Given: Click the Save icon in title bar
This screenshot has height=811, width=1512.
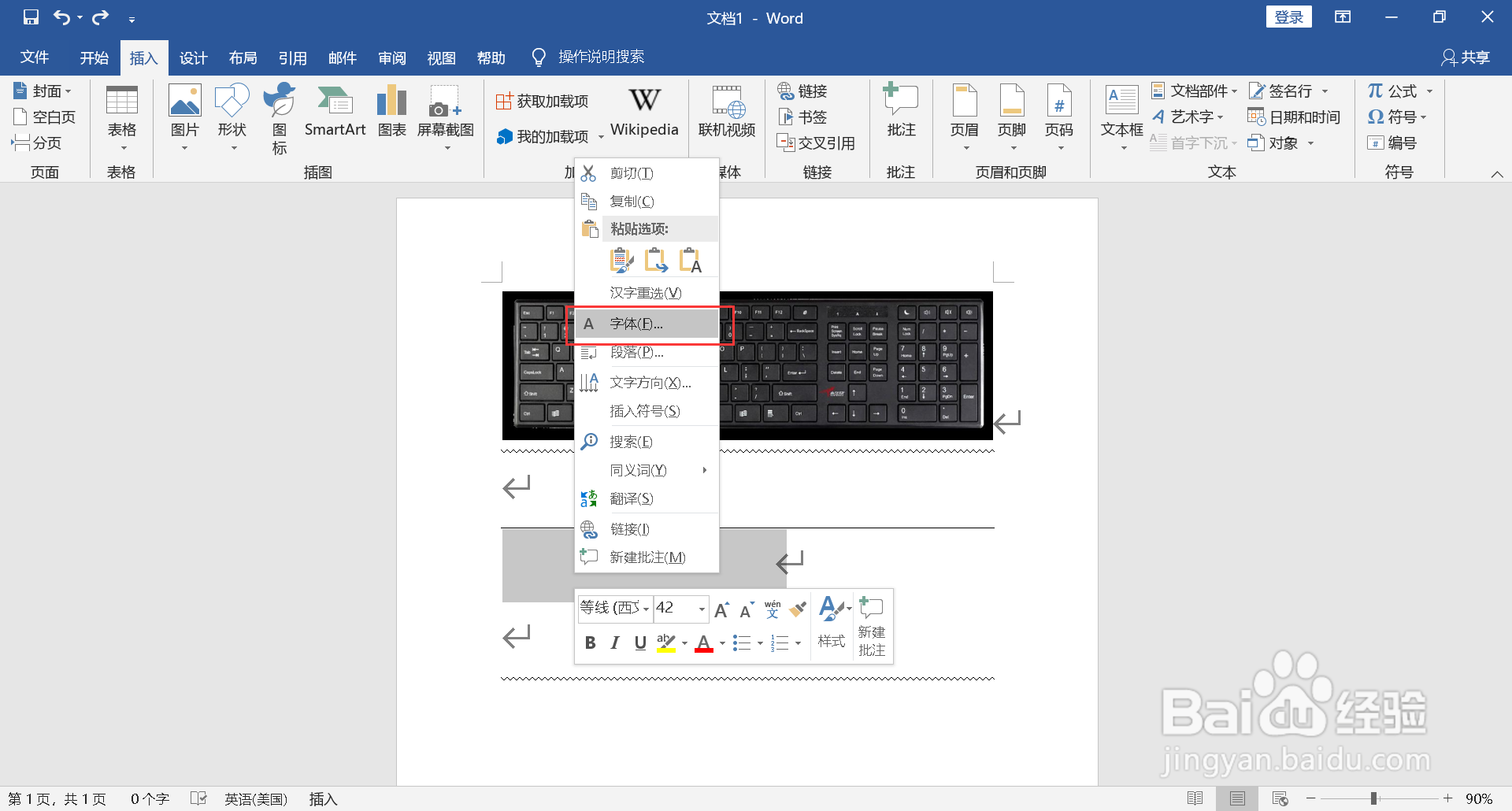Looking at the screenshot, I should click(x=31, y=17).
